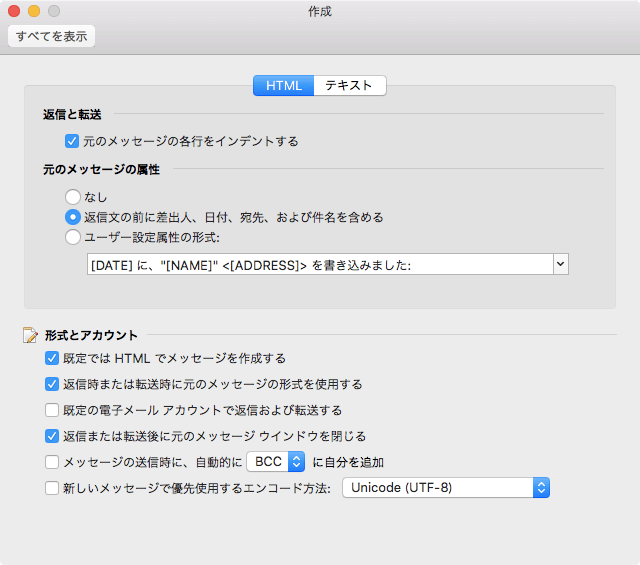The image size is (640, 565).
Task: Uncheck 元のメッセージの各行をインデントする
Action: (72, 141)
